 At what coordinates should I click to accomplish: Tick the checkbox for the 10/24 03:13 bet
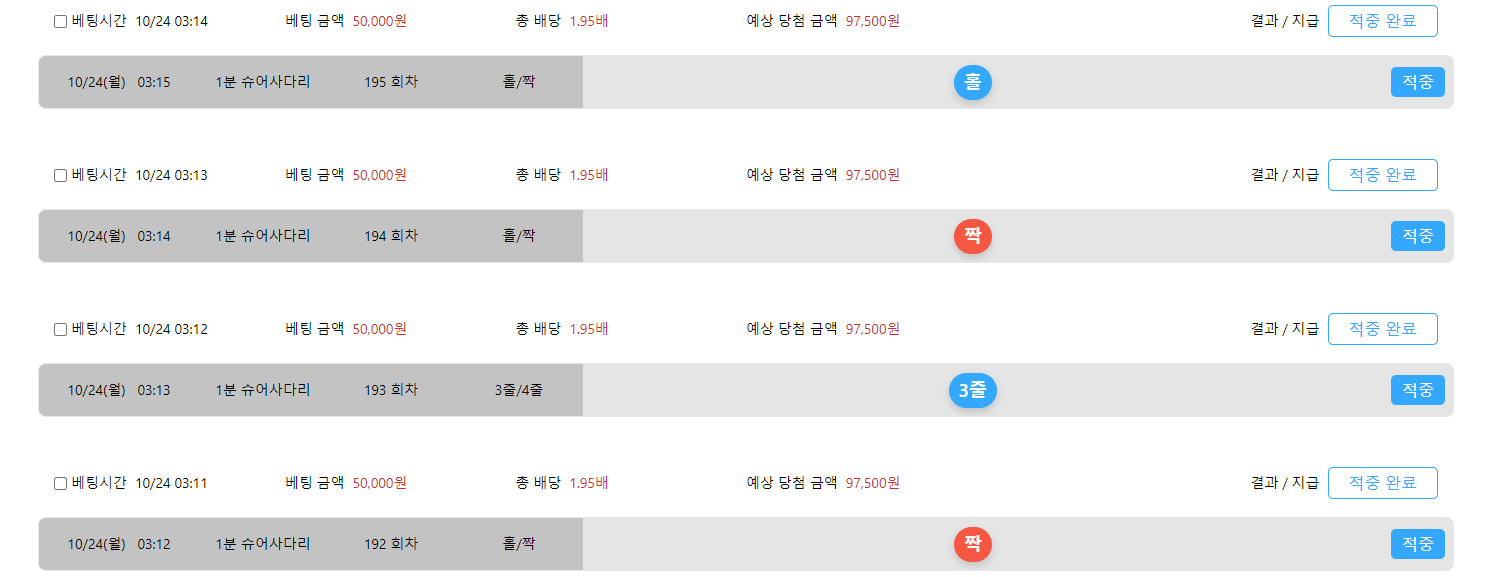pos(60,175)
